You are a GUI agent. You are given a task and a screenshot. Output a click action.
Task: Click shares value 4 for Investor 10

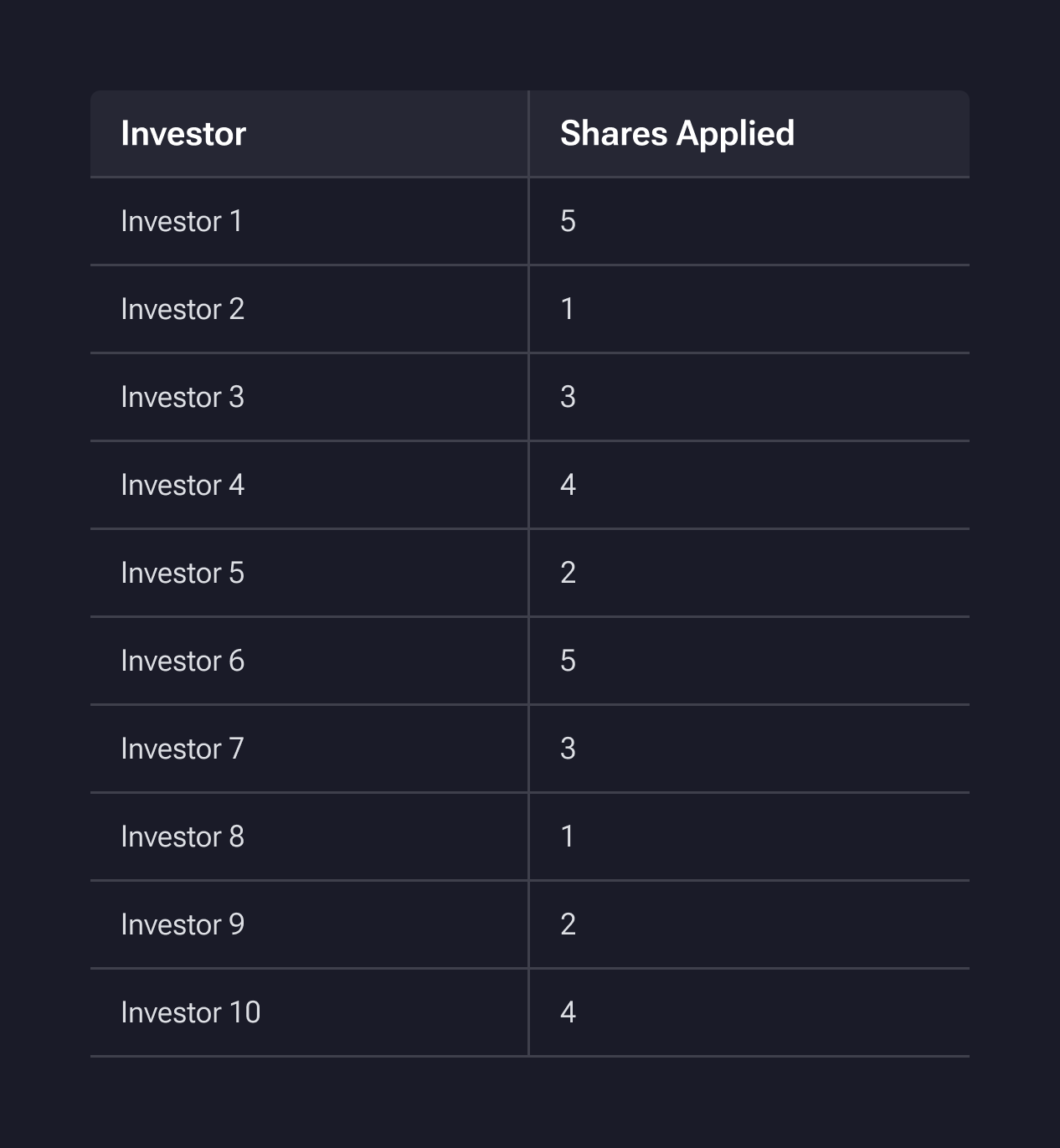[568, 1012]
